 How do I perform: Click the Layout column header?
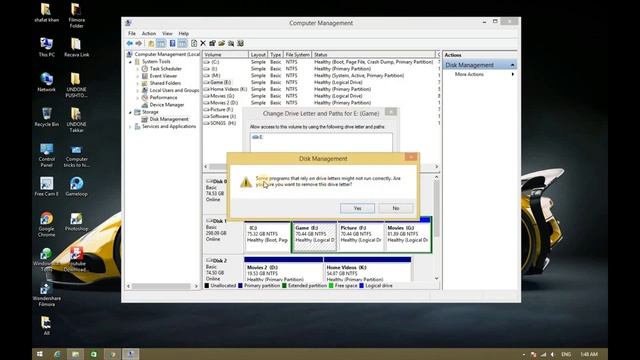click(258, 54)
